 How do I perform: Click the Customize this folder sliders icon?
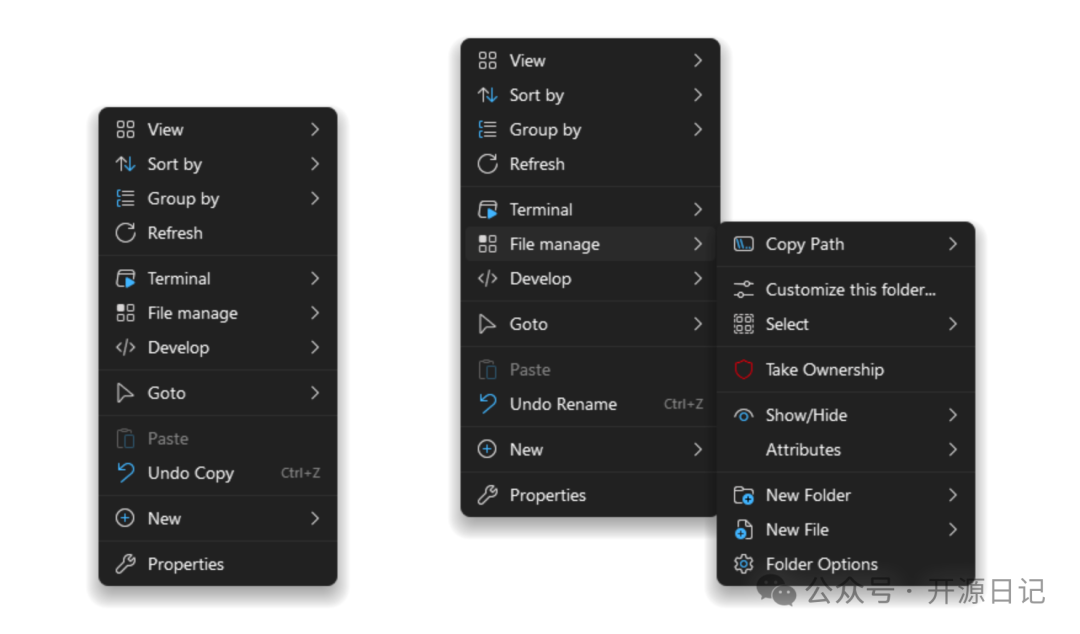pos(743,290)
